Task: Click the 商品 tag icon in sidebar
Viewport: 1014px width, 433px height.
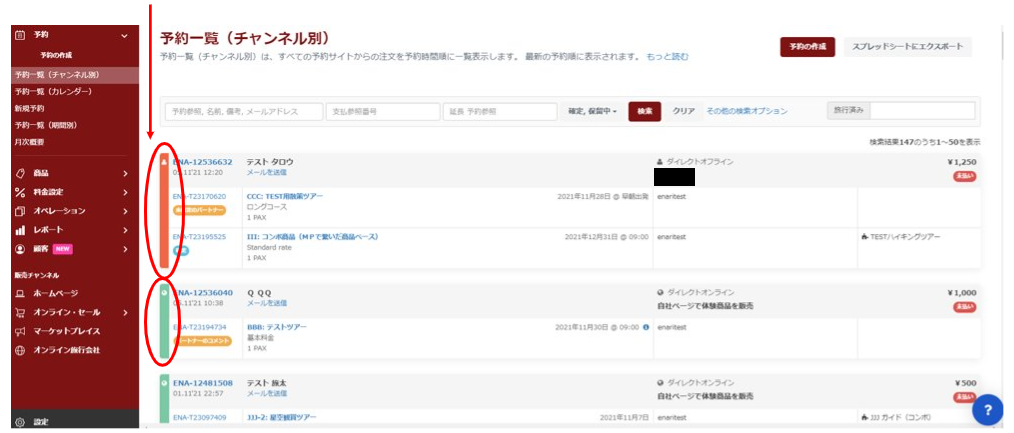Action: click(x=20, y=173)
